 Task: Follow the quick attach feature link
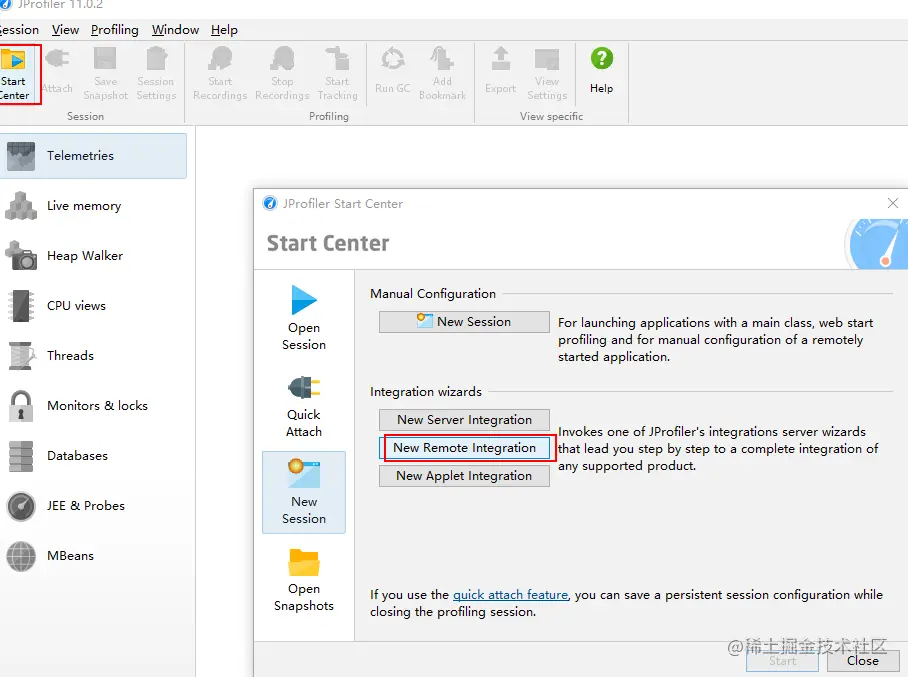point(510,595)
